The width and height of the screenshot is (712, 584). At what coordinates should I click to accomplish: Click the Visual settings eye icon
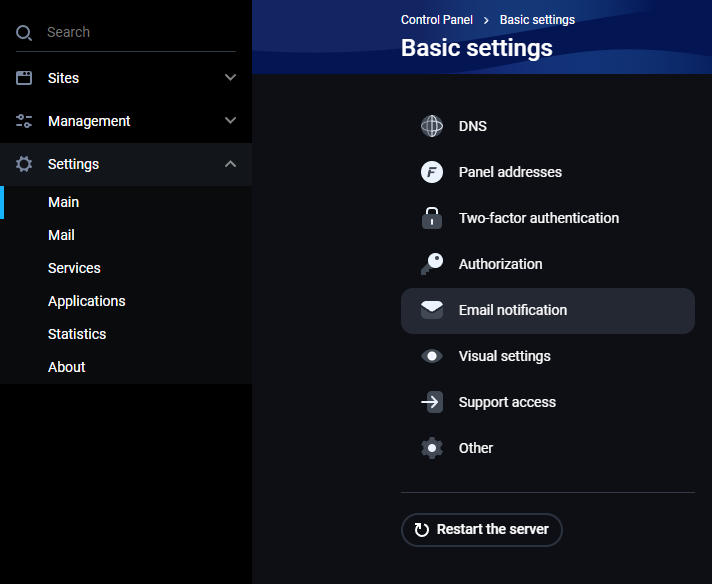(x=431, y=356)
